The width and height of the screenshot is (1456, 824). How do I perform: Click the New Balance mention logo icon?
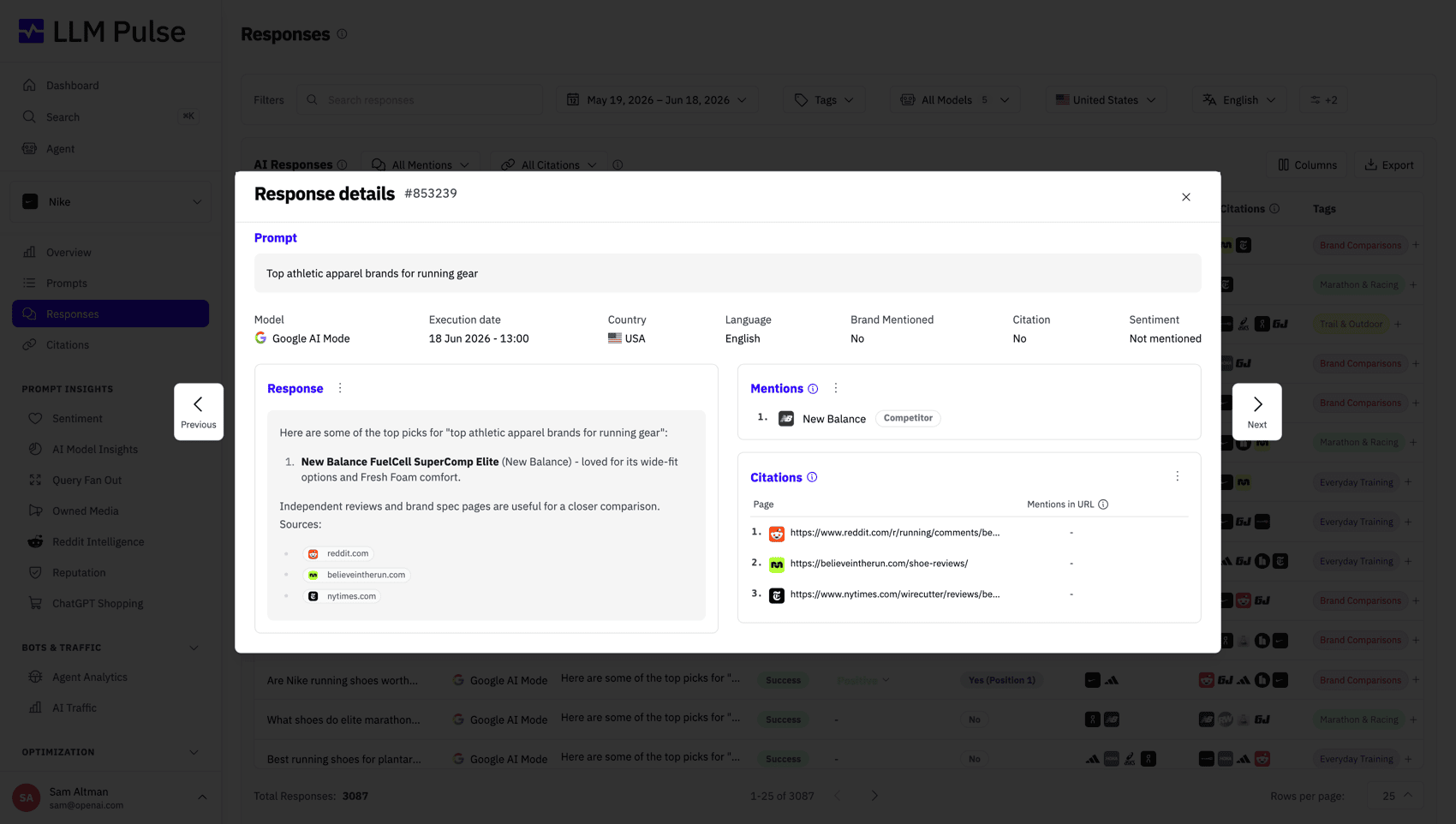tap(786, 419)
